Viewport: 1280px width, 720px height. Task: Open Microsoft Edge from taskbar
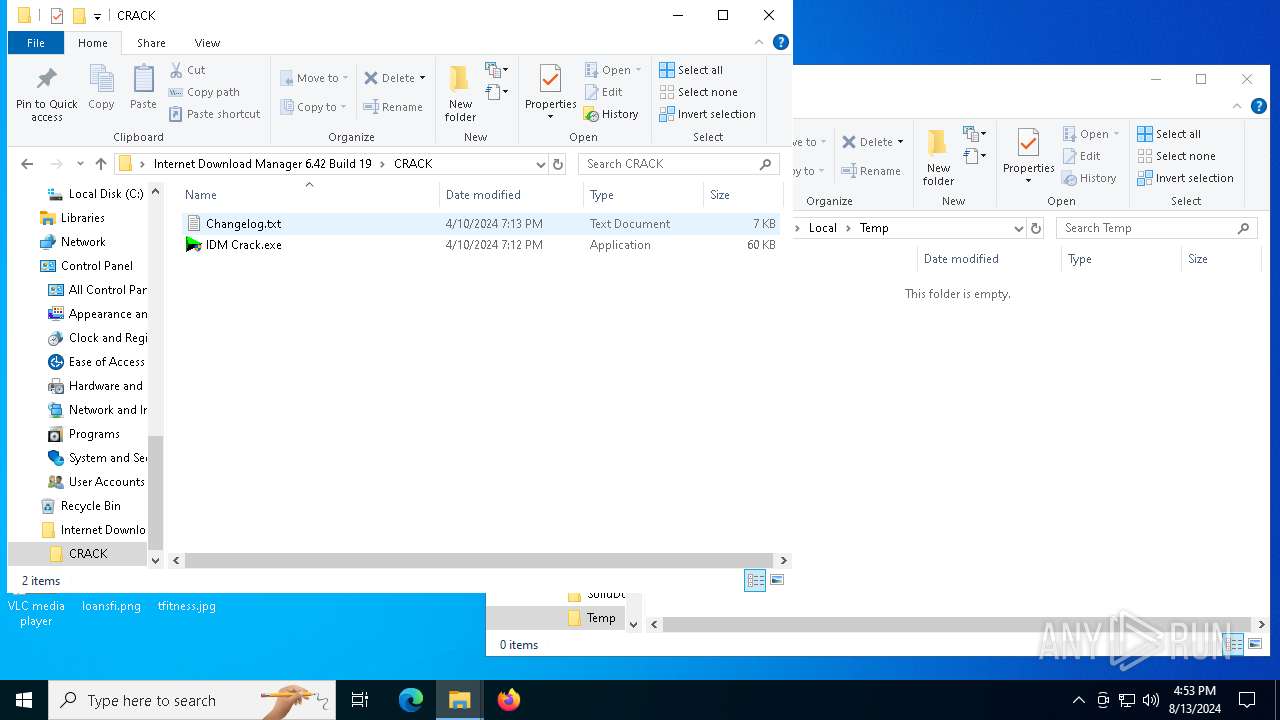coord(411,700)
